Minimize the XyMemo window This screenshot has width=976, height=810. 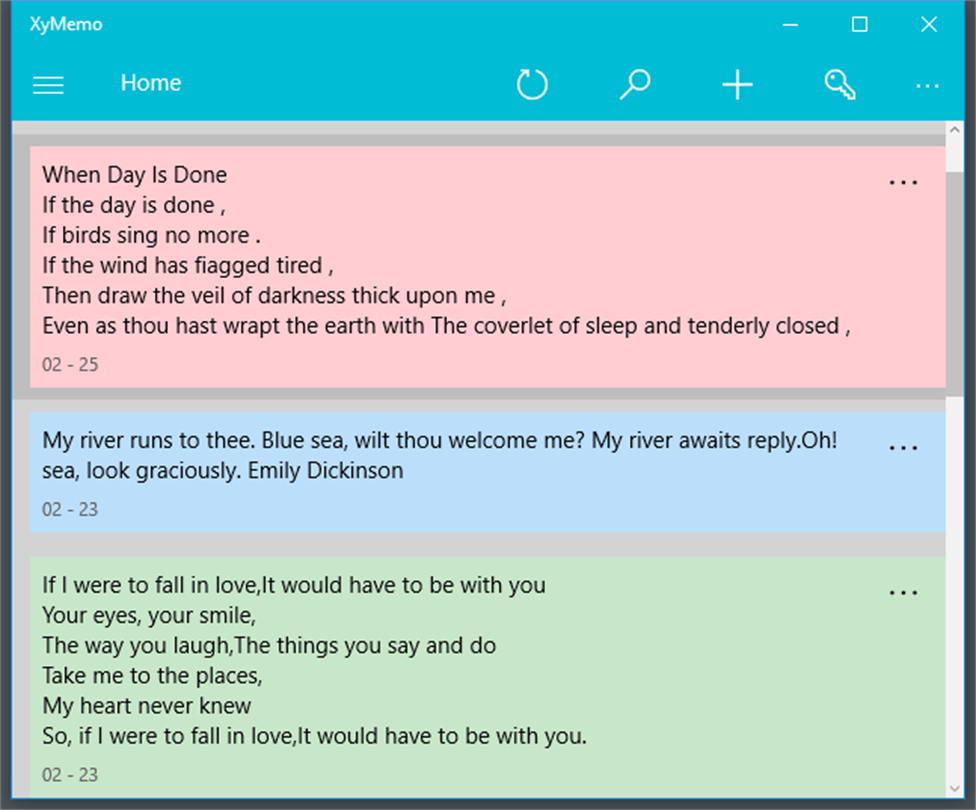[x=791, y=24]
